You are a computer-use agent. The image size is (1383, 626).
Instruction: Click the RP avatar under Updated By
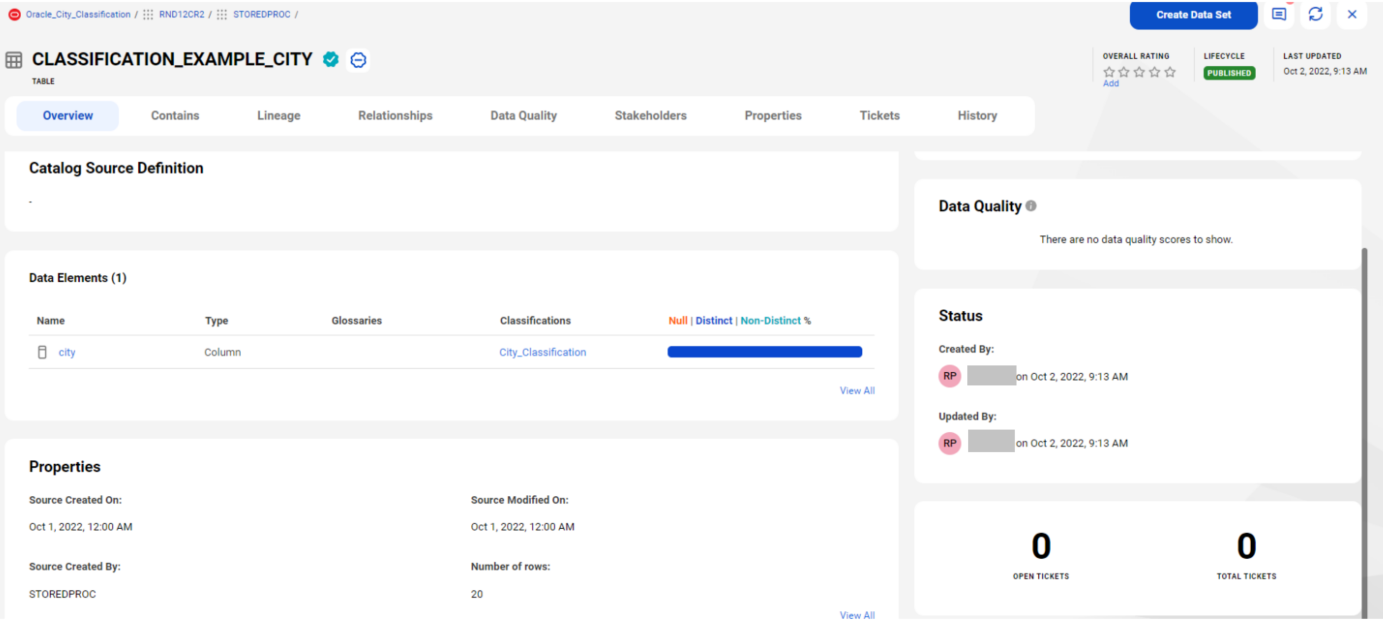[949, 442]
